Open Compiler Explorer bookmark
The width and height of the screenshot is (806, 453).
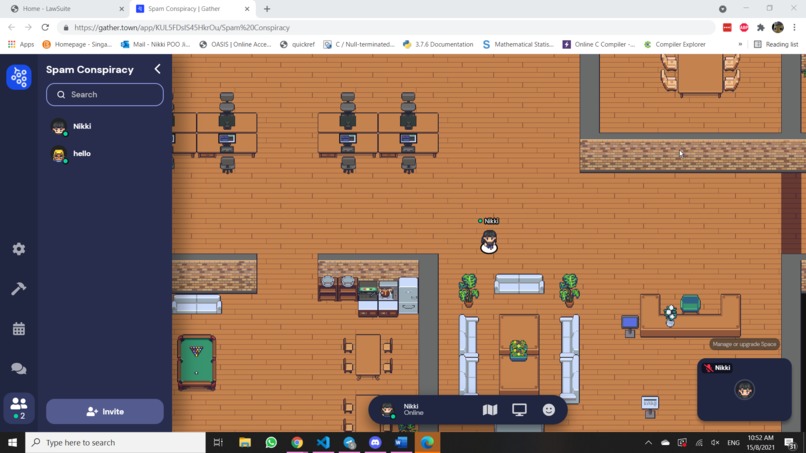(675, 44)
